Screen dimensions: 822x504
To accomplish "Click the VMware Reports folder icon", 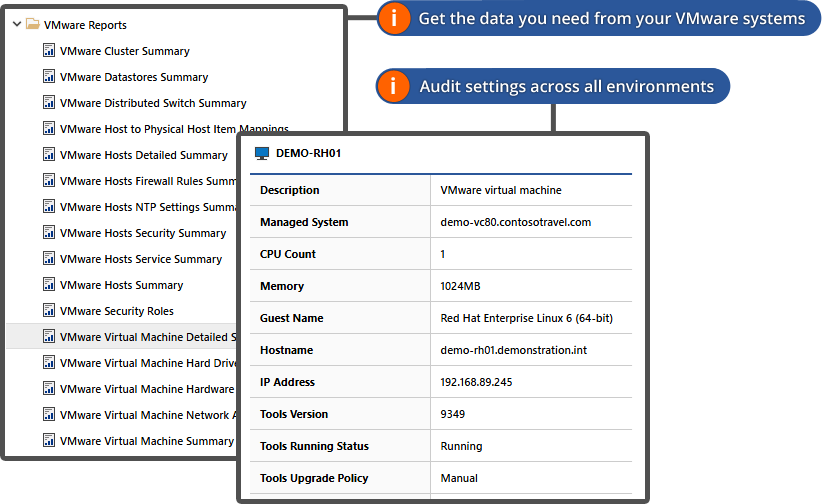I will point(33,24).
